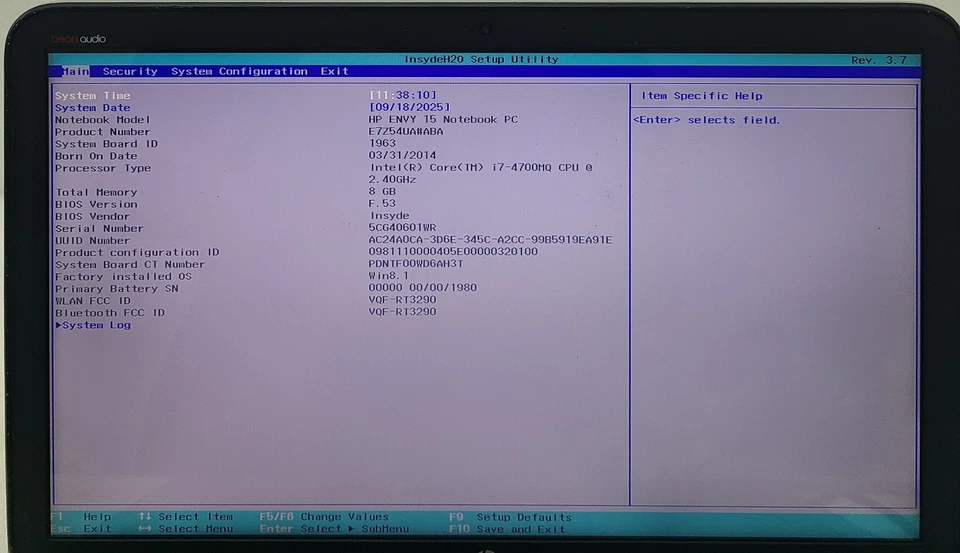Click the F5/F6 Change Values hint
960x553 pixels.
pos(324,517)
